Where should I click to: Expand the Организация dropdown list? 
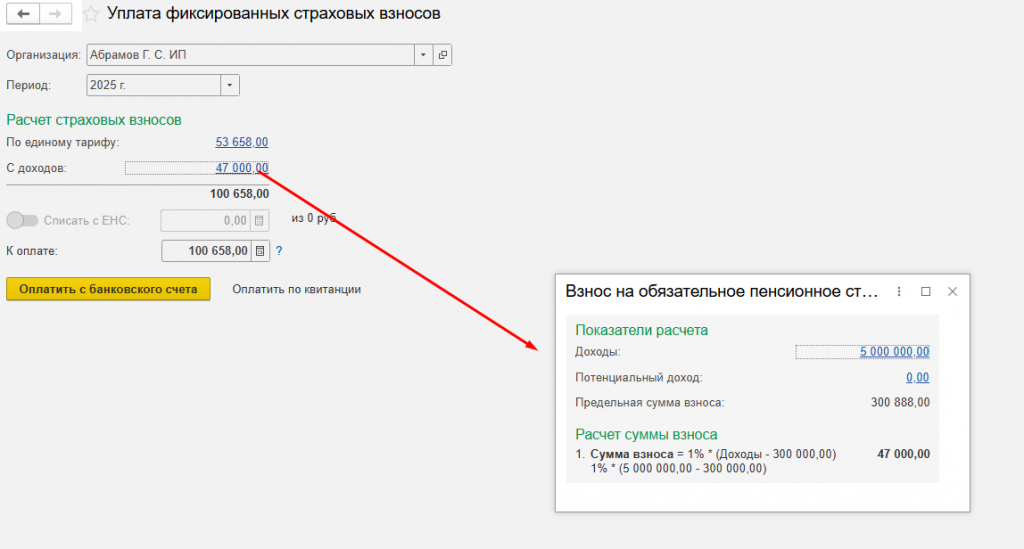click(x=423, y=55)
